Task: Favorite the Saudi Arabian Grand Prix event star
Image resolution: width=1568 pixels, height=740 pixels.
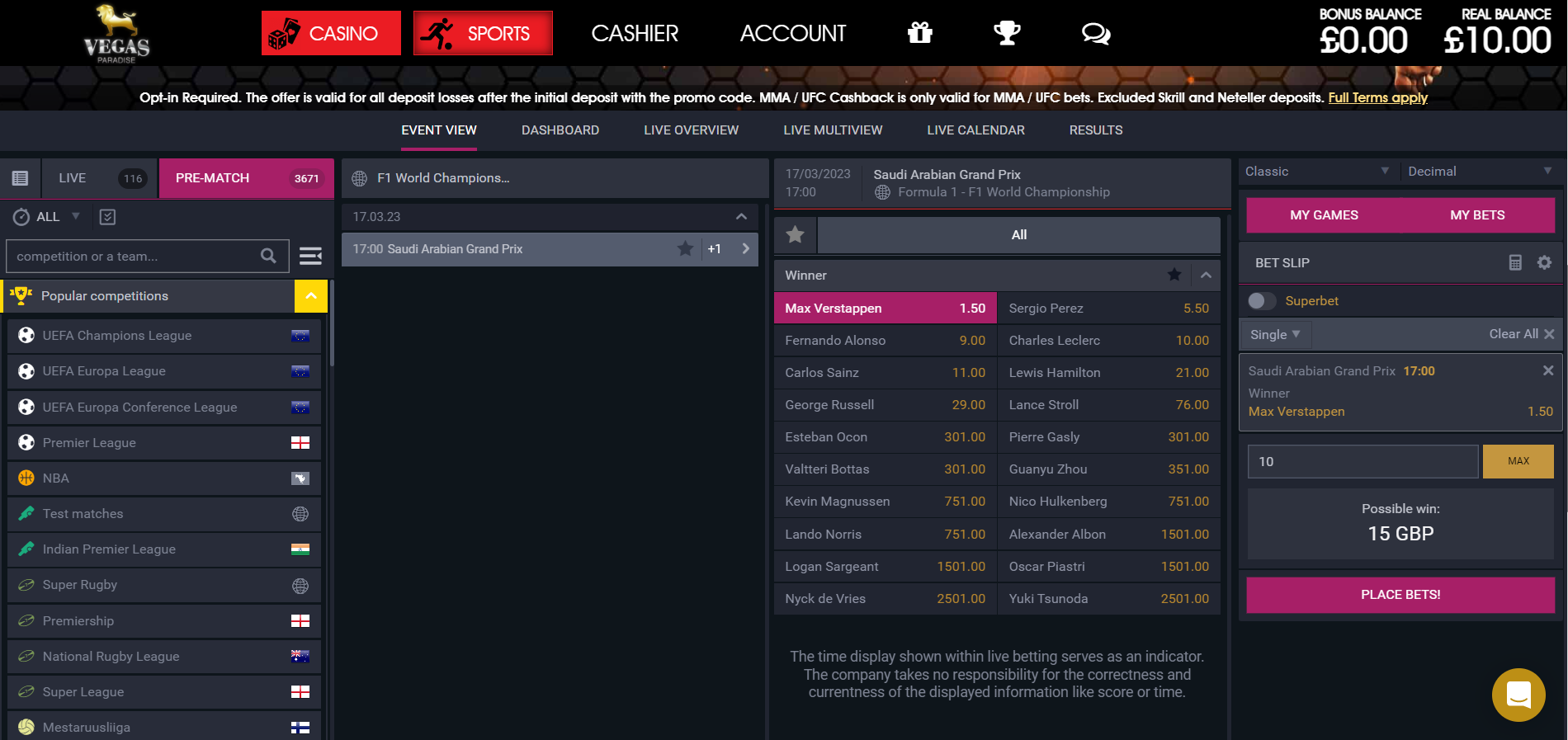Action: point(685,248)
